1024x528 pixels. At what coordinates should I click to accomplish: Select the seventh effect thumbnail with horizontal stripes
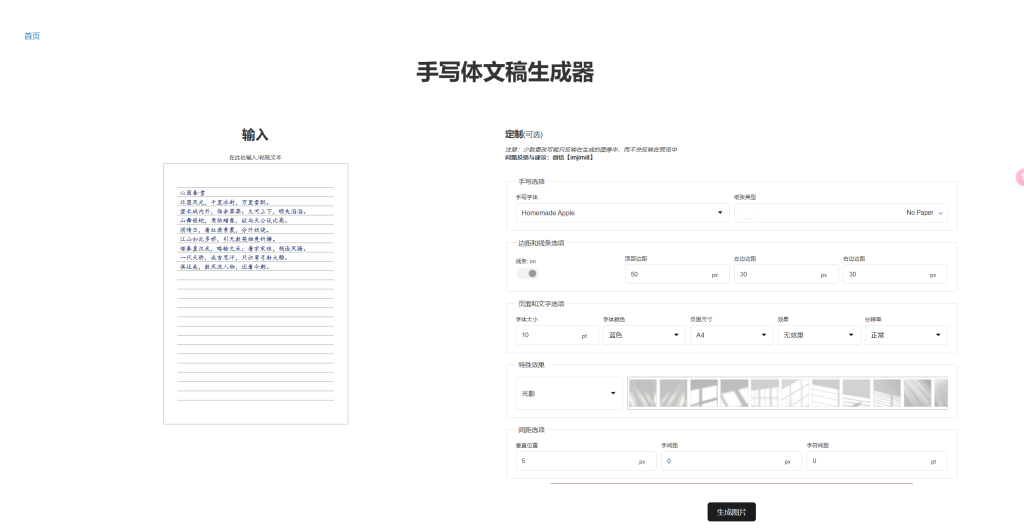point(826,393)
